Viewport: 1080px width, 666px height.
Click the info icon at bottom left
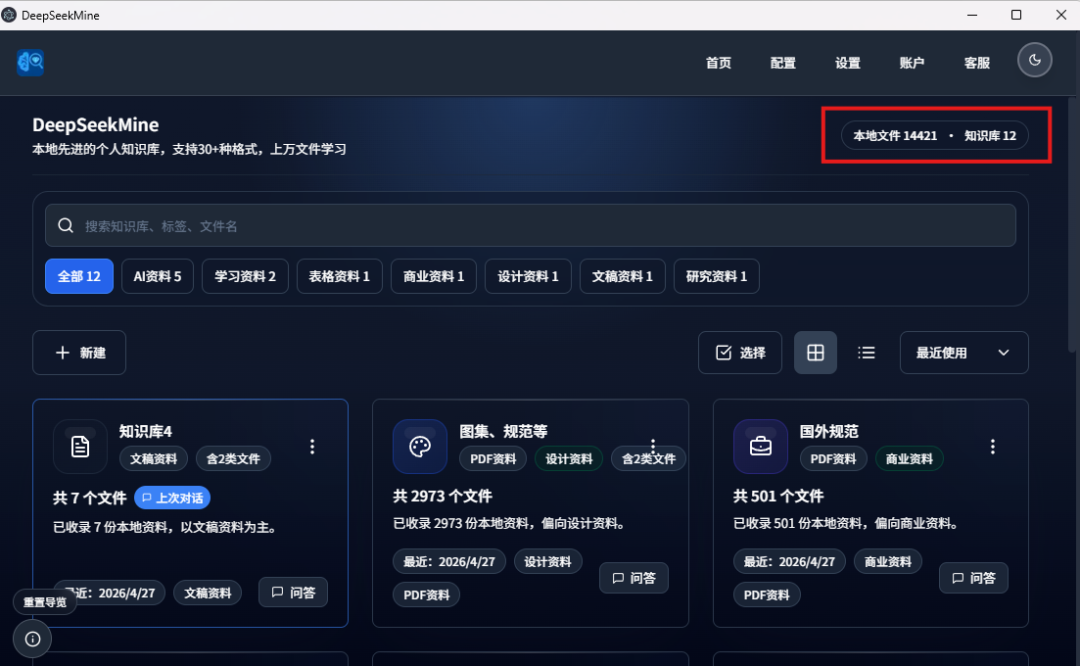click(32, 639)
